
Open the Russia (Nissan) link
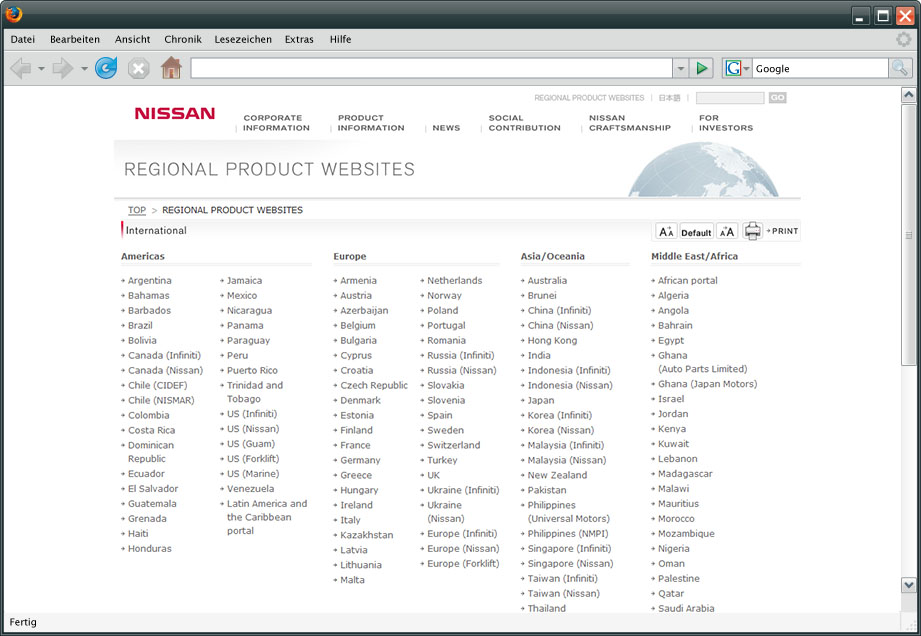click(x=462, y=370)
